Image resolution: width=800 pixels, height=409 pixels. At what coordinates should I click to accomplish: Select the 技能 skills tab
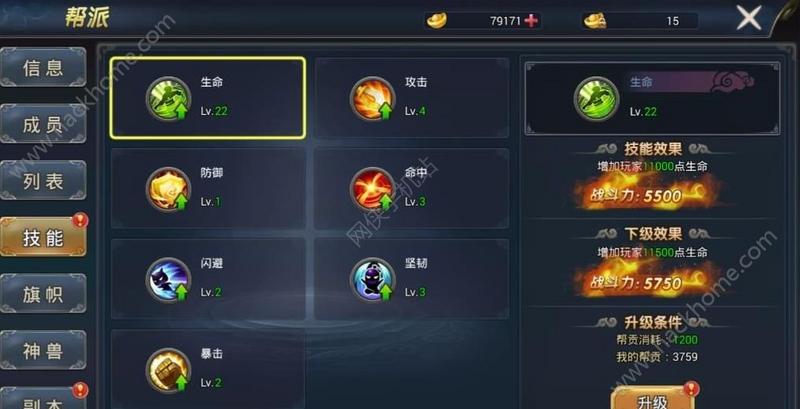pos(43,237)
